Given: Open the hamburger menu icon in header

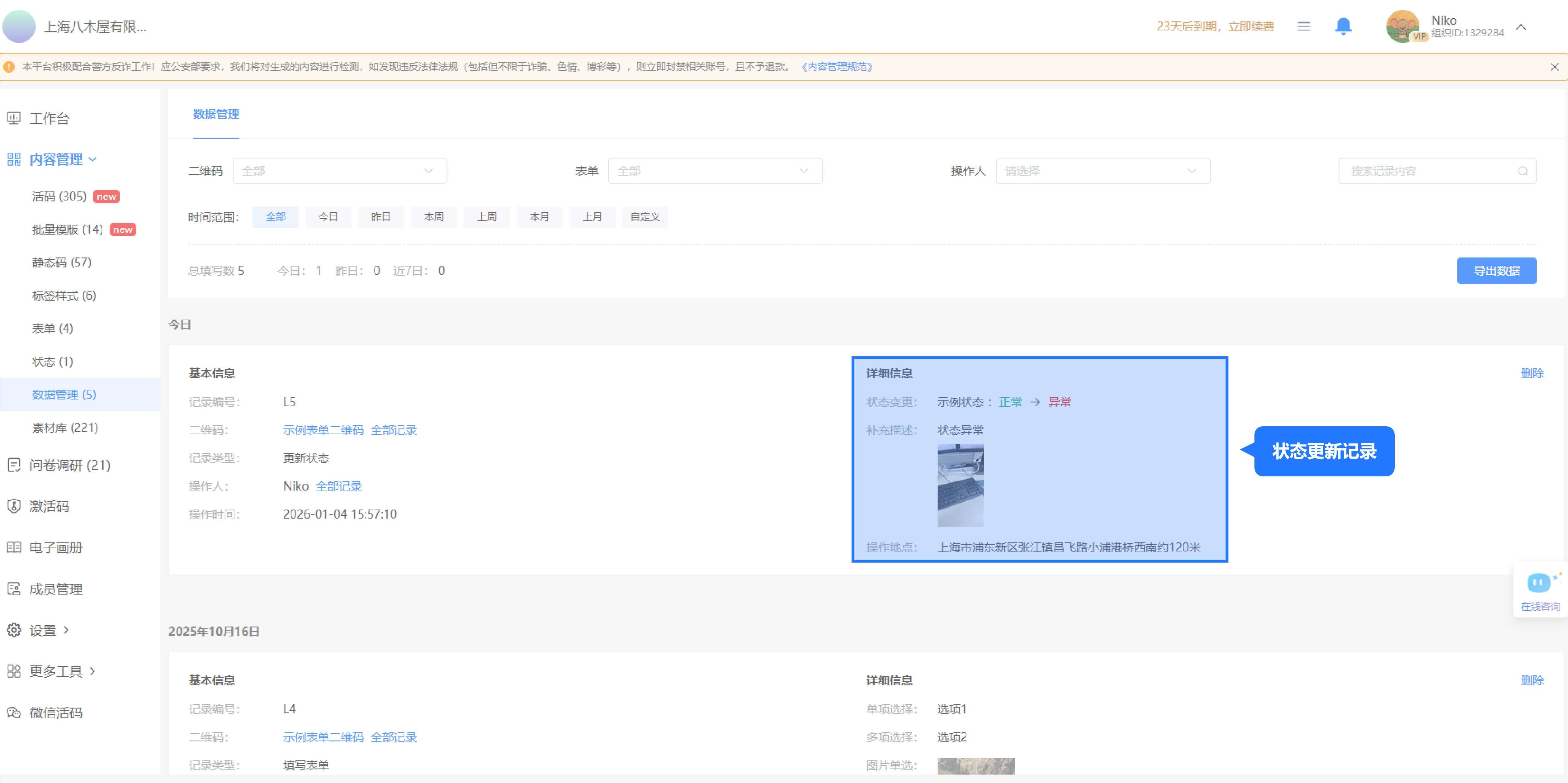Looking at the screenshot, I should coord(1303,26).
